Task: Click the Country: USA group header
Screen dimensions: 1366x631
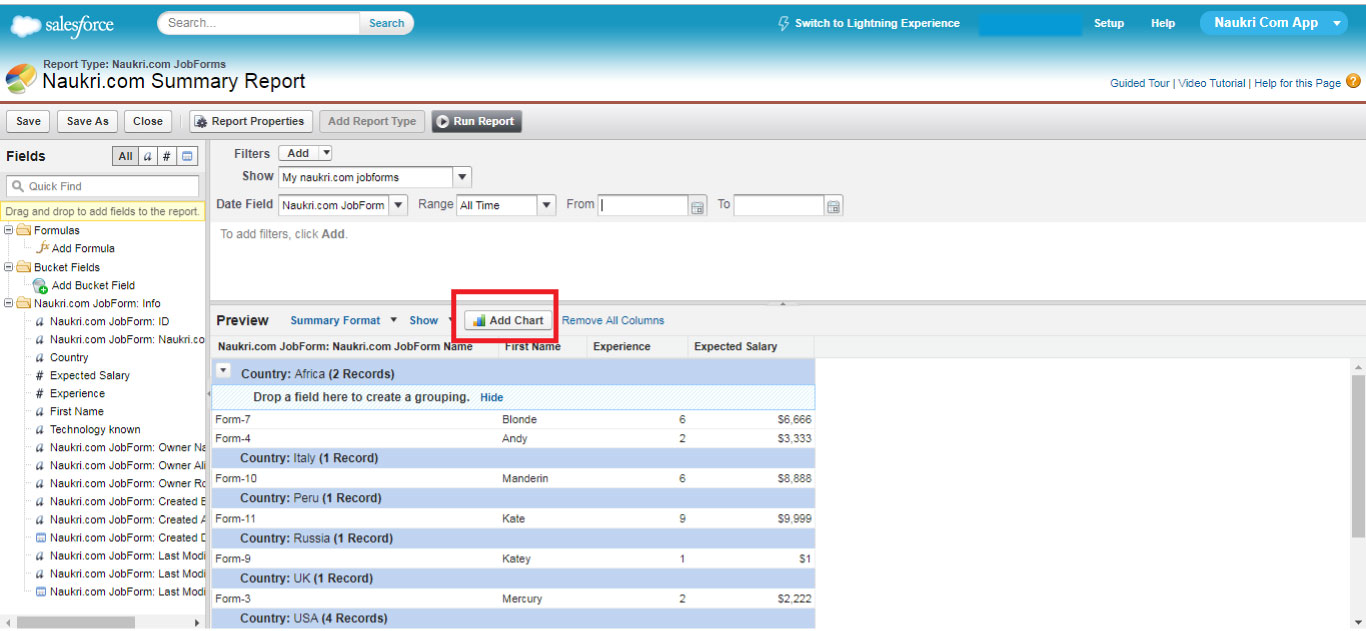Action: [513, 618]
